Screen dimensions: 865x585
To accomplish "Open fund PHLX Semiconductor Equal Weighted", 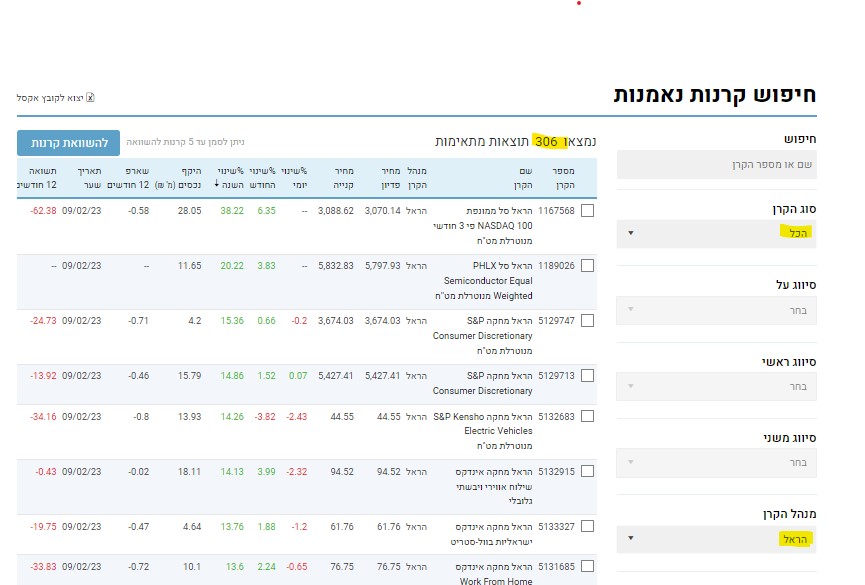I will pos(484,281).
